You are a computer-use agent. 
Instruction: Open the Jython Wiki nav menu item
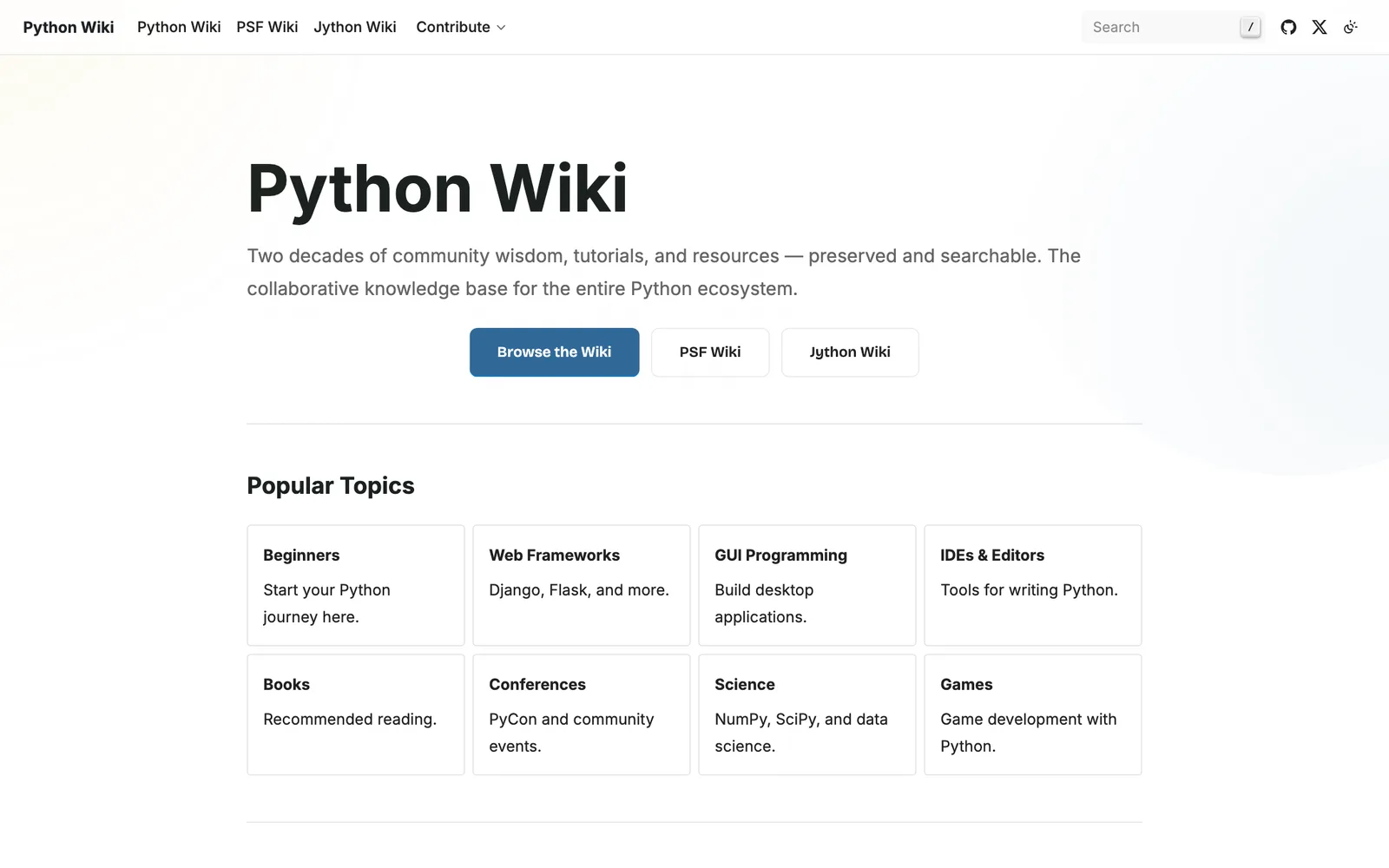355,27
